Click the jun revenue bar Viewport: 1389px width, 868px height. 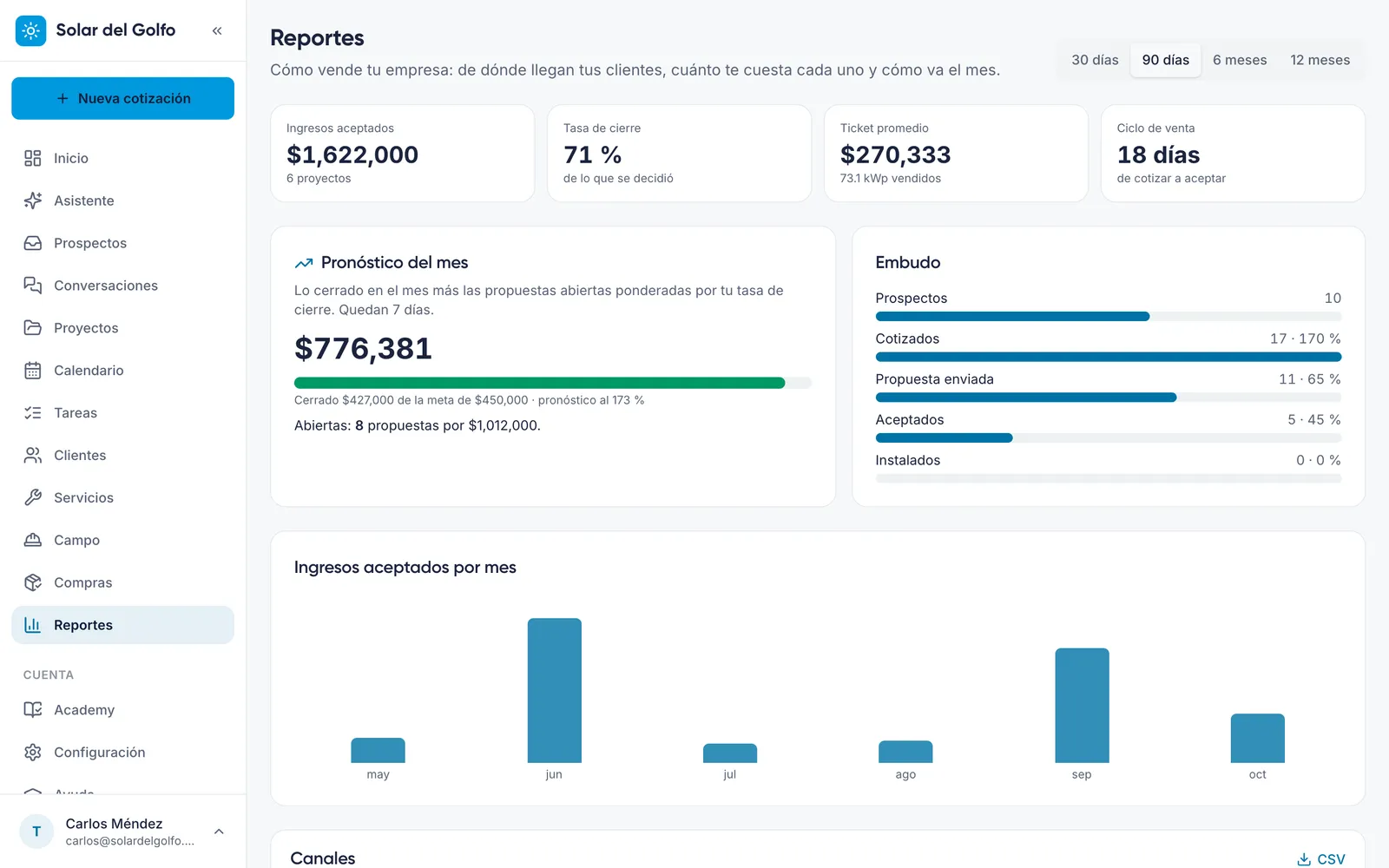click(554, 690)
